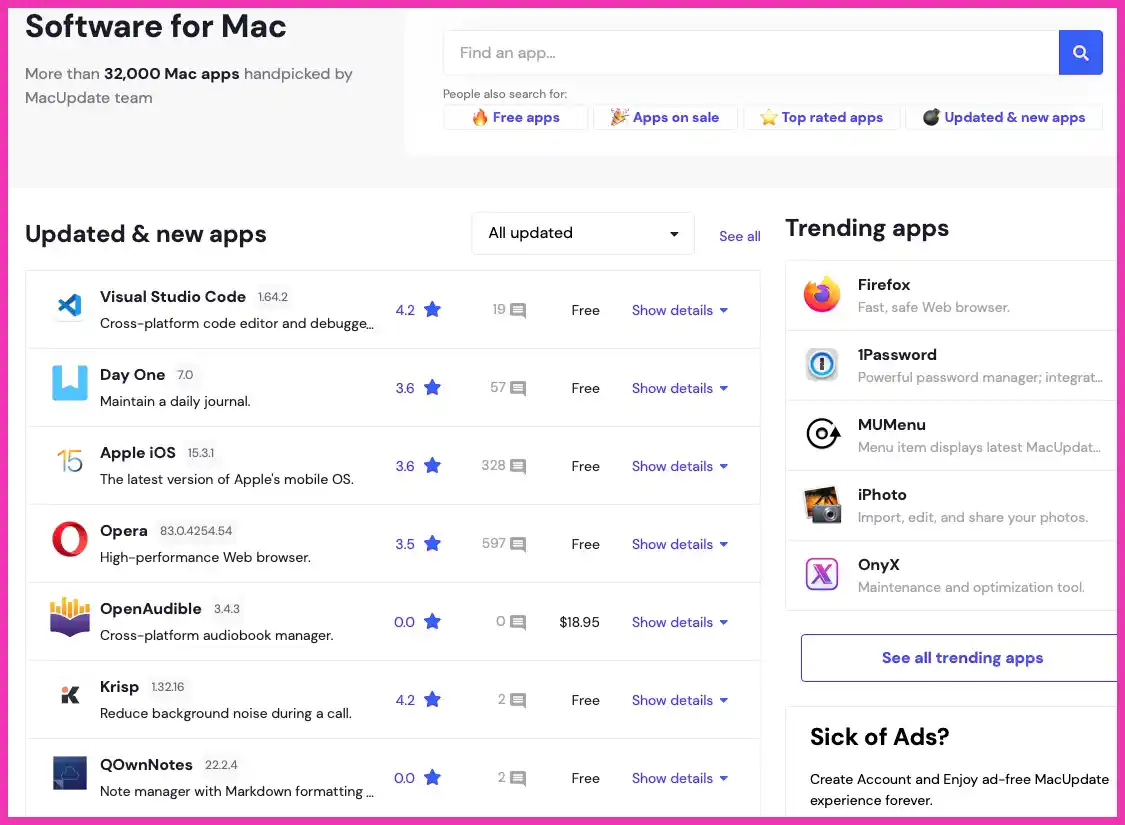Open the Firefox trending app title
Image resolution: width=1125 pixels, height=825 pixels.
884,285
